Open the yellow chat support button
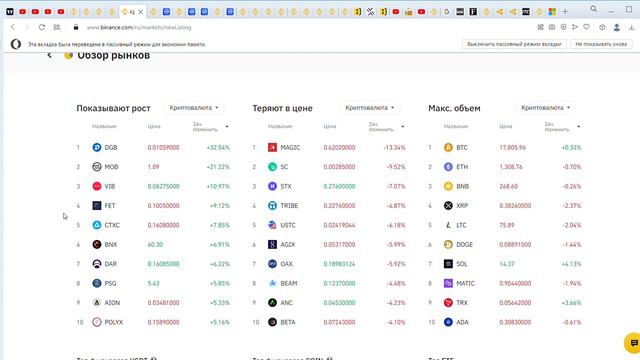The height and width of the screenshot is (360, 640). click(633, 343)
